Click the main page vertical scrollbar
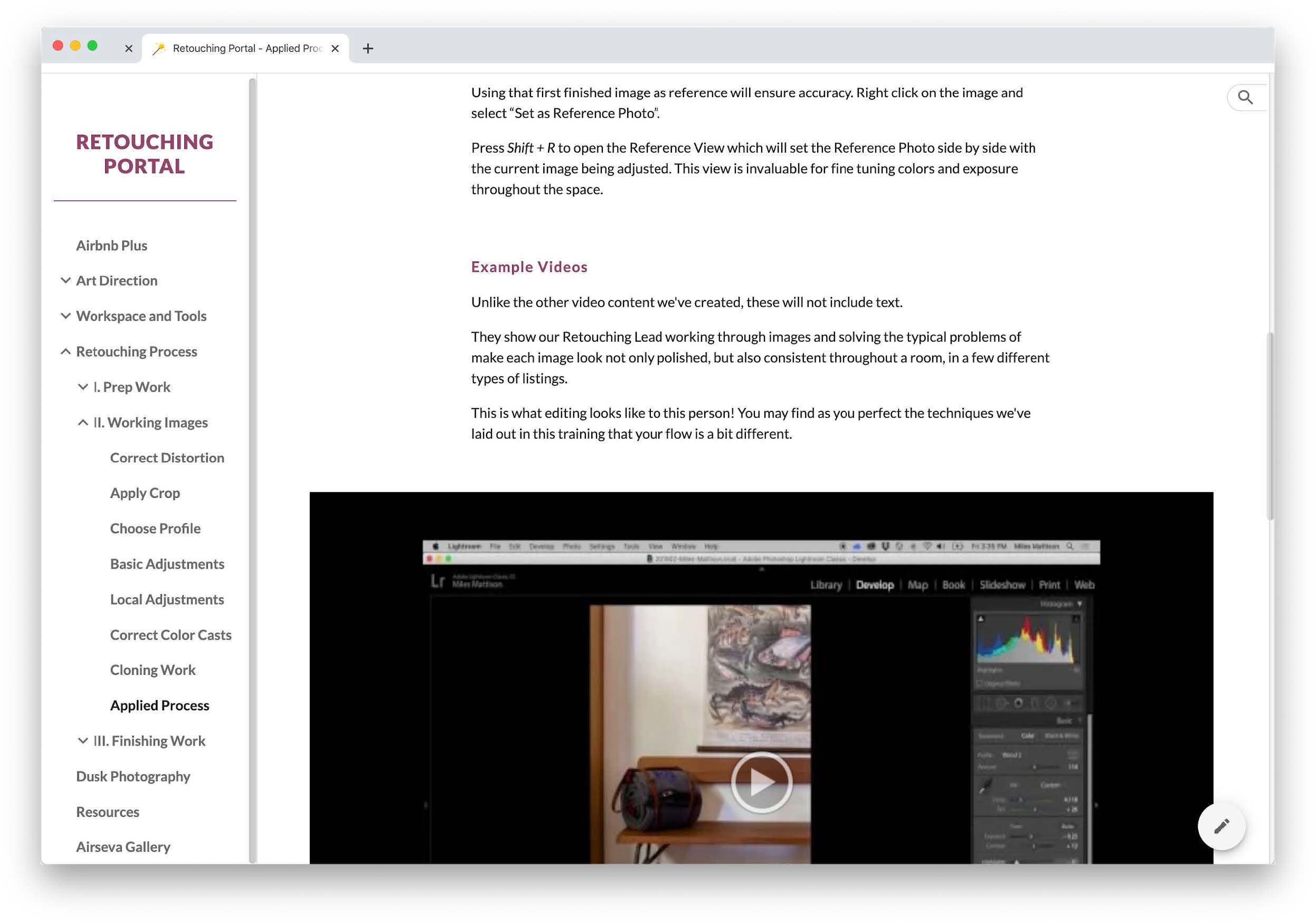Image resolution: width=1316 pixels, height=922 pixels. 1270,426
